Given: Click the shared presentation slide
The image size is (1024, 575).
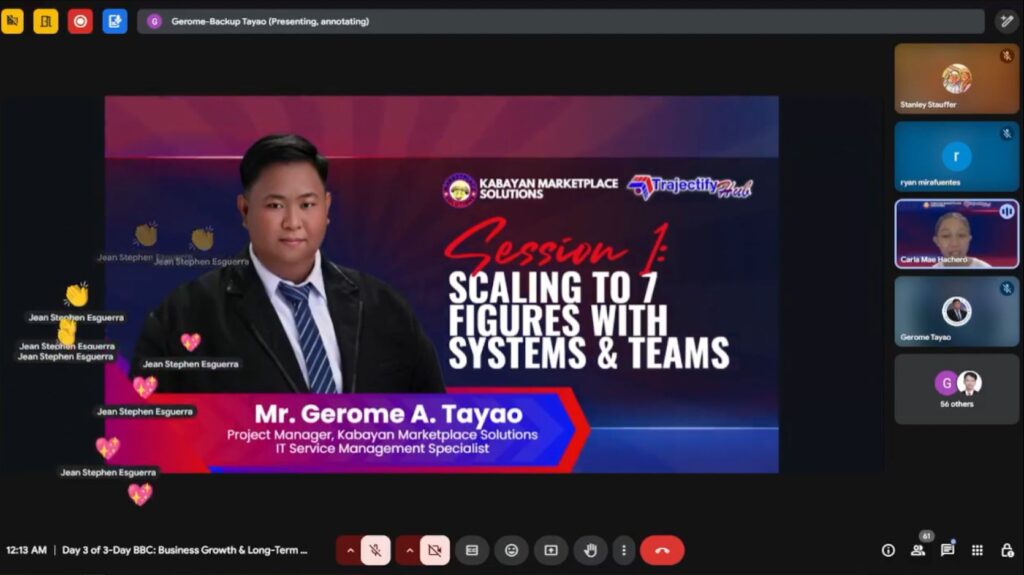Looking at the screenshot, I should 441,284.
